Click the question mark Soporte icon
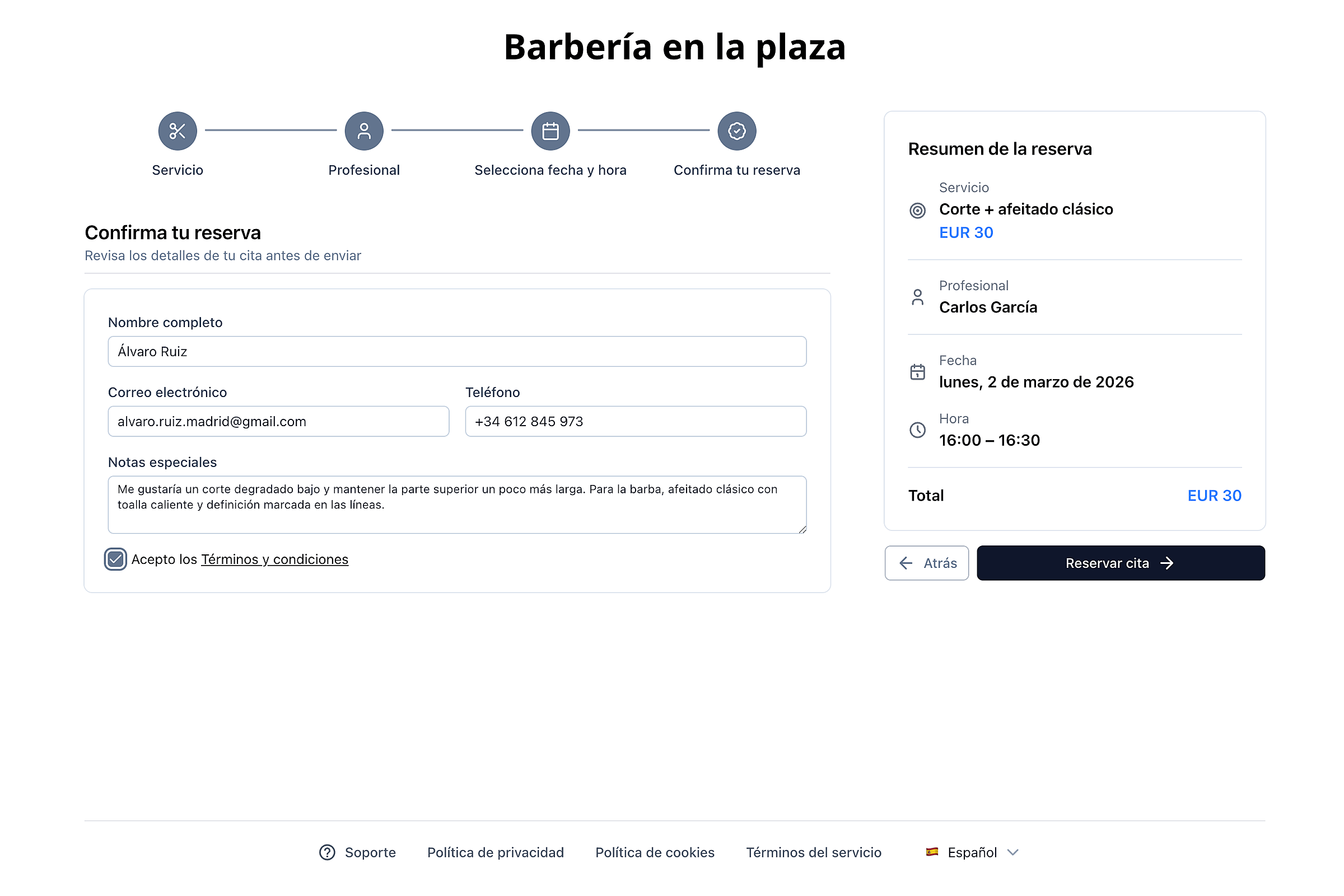Image resolution: width=1344 pixels, height=896 pixels. pyautogui.click(x=327, y=851)
